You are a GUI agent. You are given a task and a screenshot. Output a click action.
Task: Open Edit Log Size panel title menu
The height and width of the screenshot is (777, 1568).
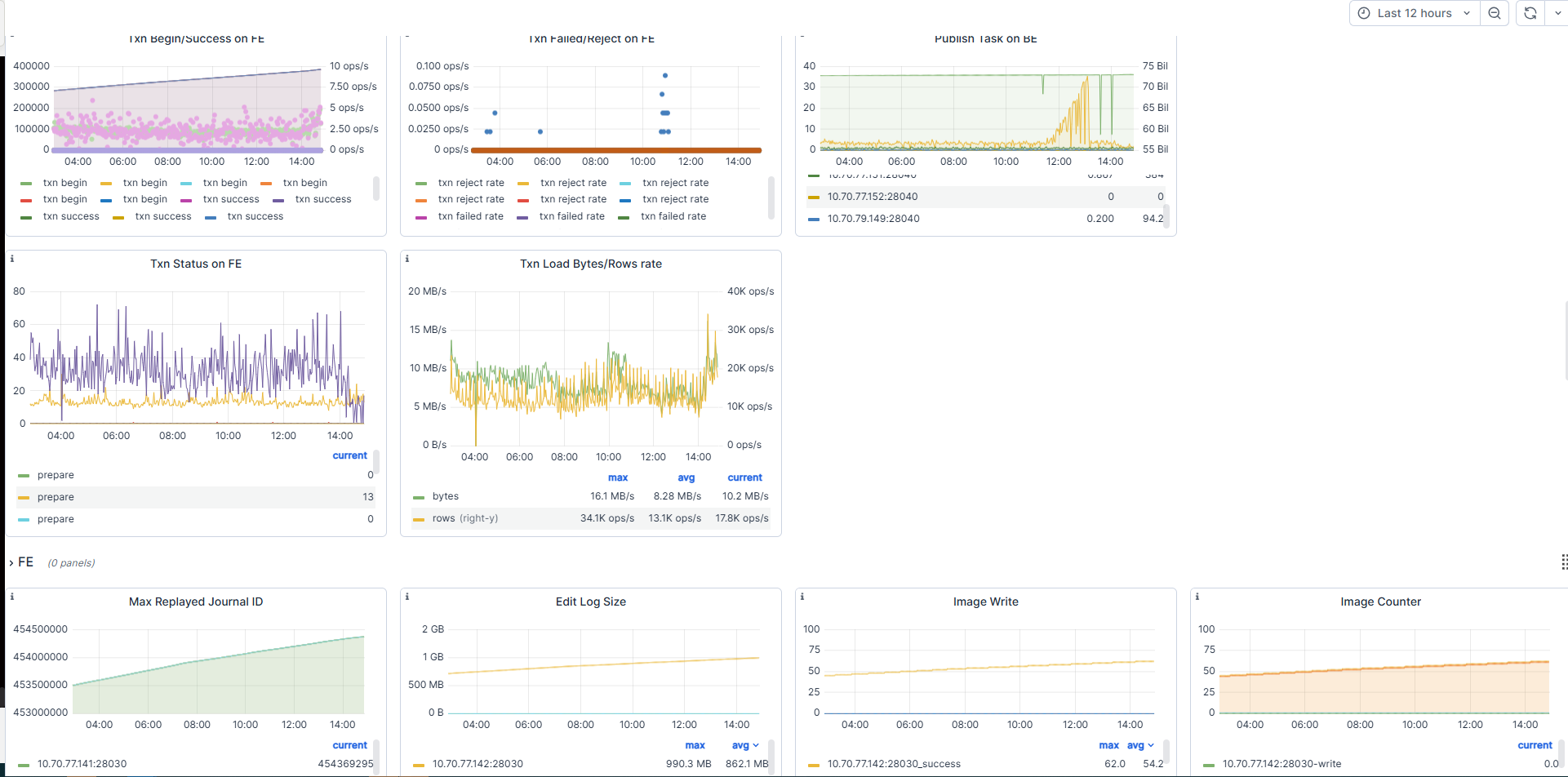click(x=591, y=602)
